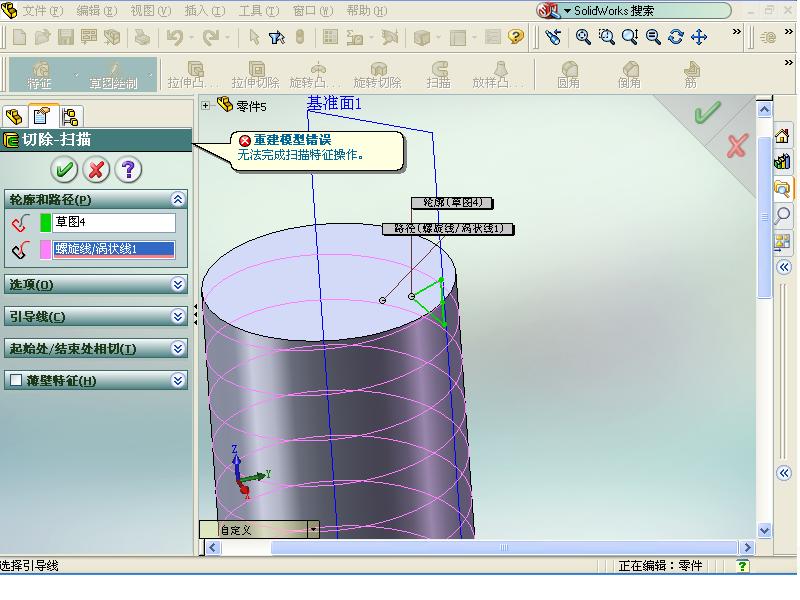Enable the 薄壁特征 checkbox
The height and width of the screenshot is (600, 800).
[x=16, y=380]
